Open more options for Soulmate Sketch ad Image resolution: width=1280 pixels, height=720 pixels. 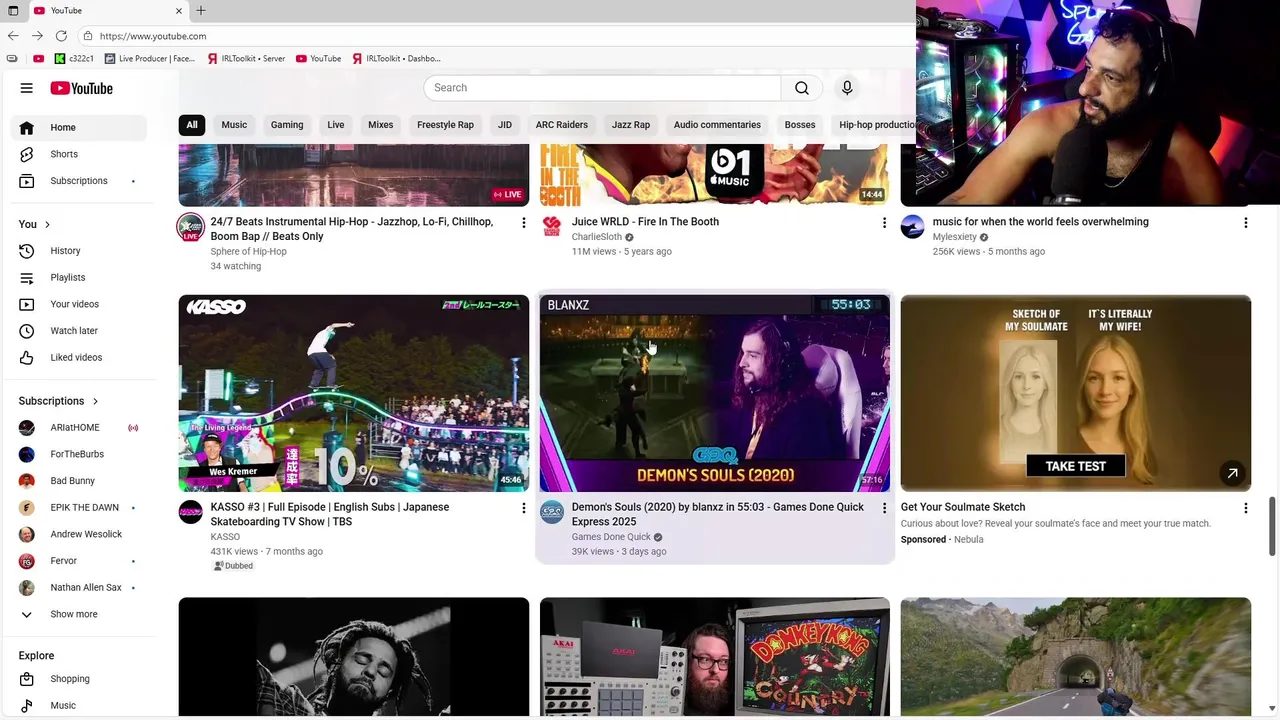click(1245, 508)
